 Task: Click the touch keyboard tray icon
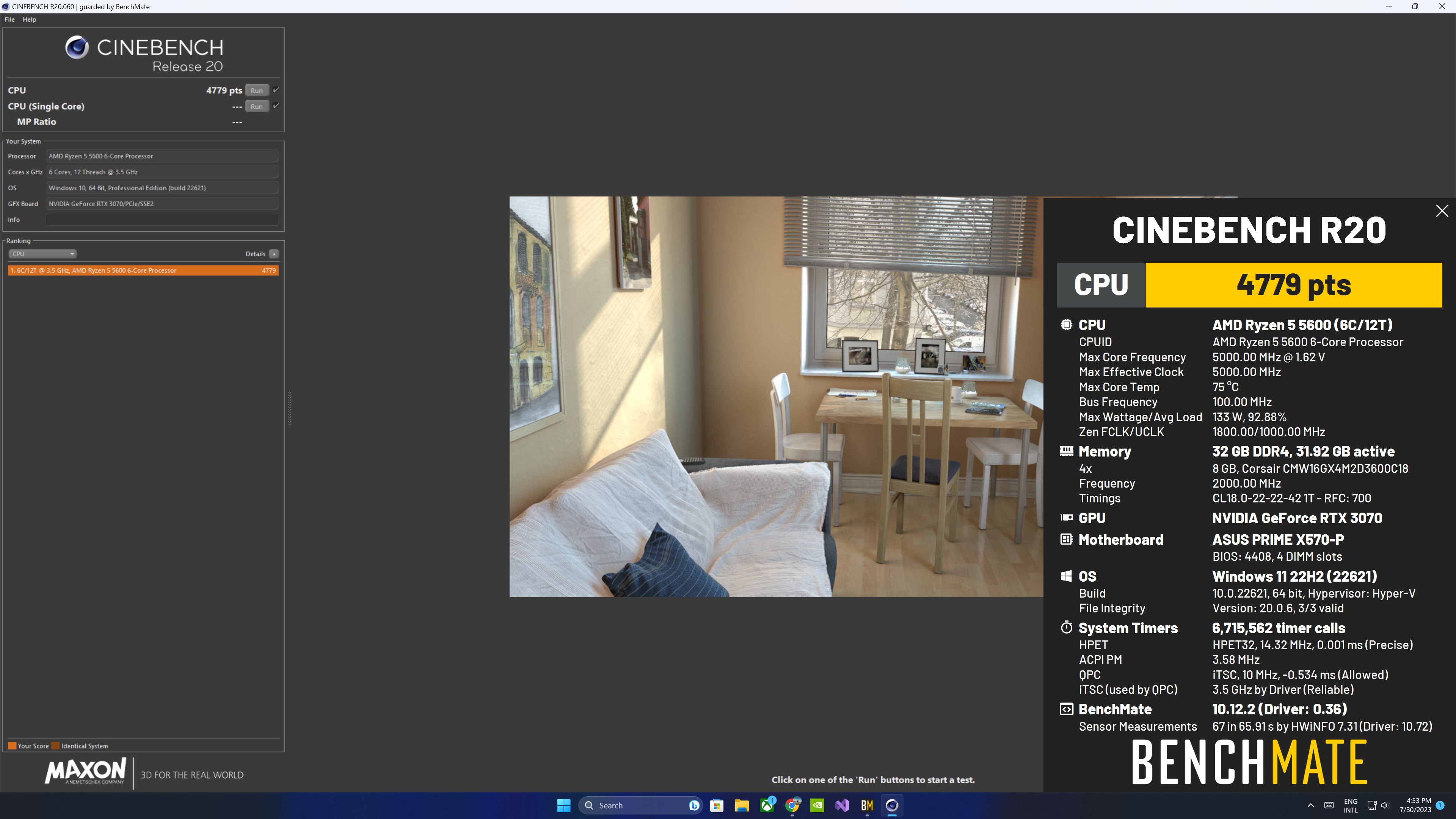pos(1329,805)
